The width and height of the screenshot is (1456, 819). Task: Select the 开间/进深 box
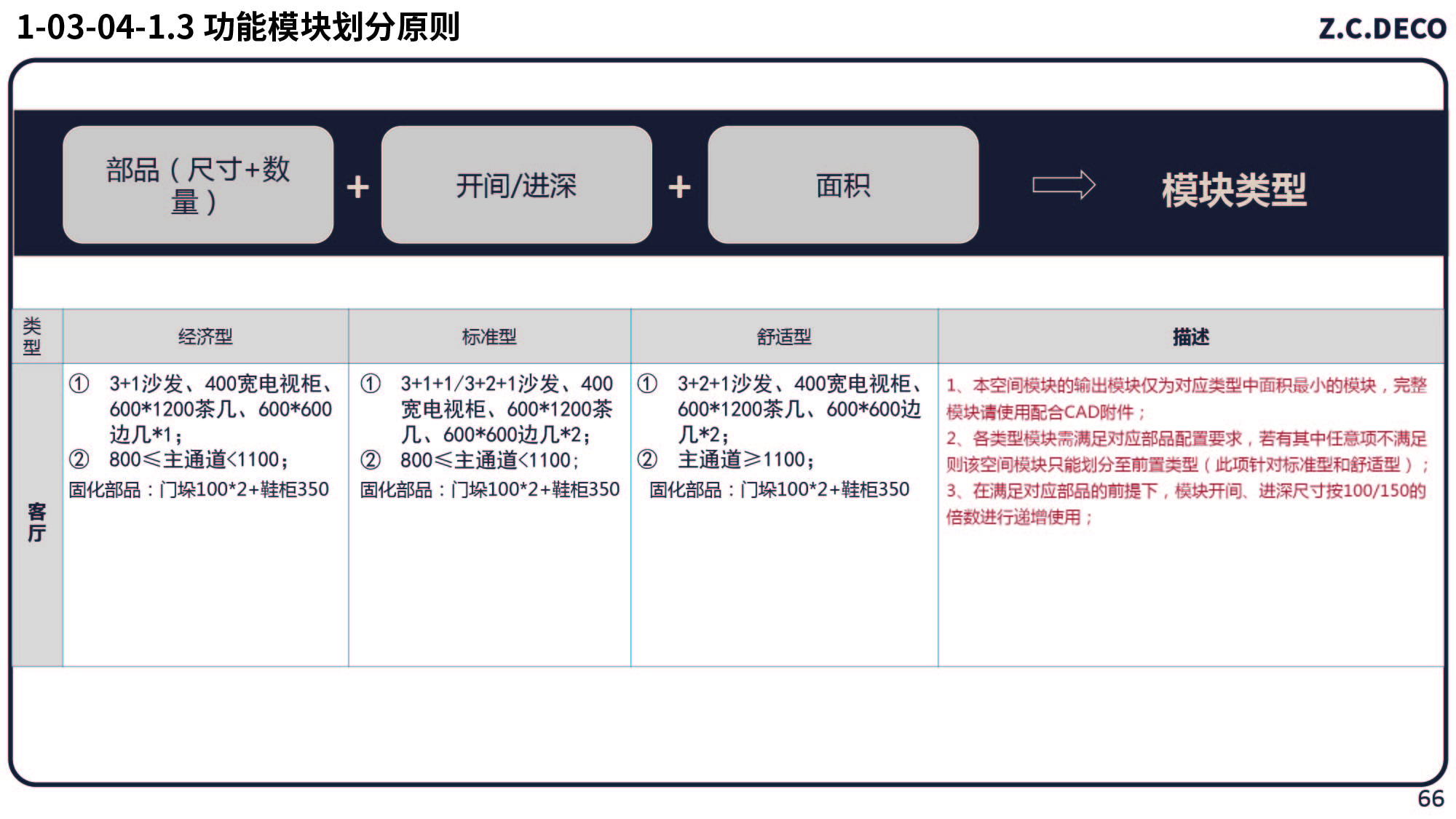tap(516, 185)
